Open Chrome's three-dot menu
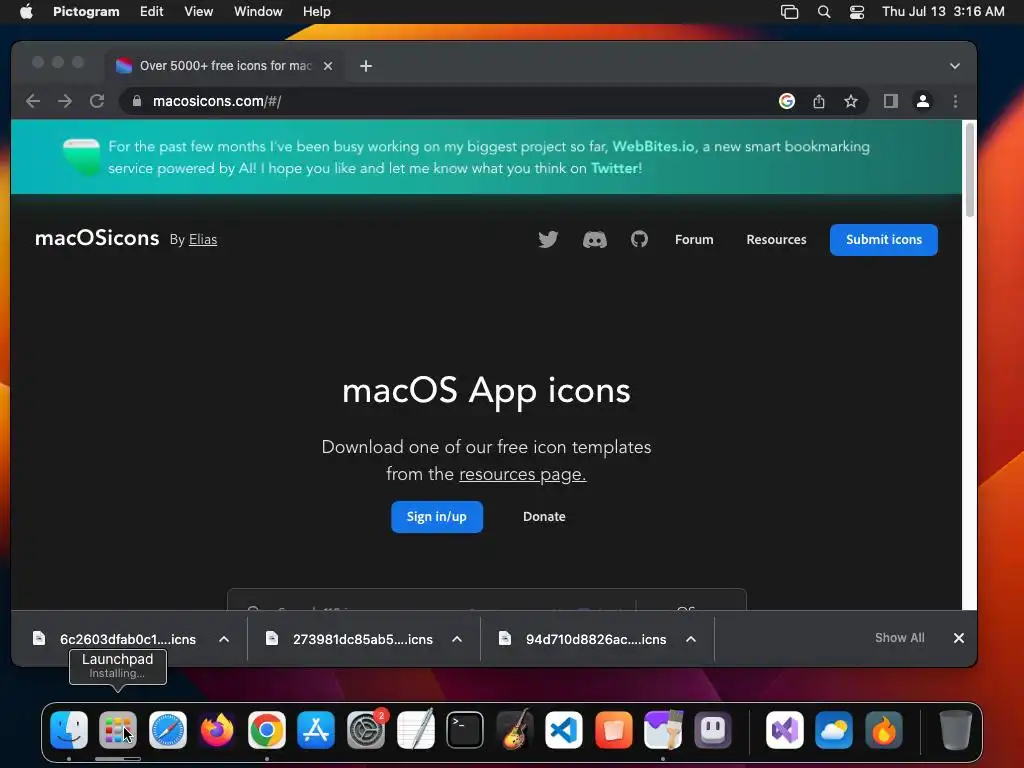 955,101
